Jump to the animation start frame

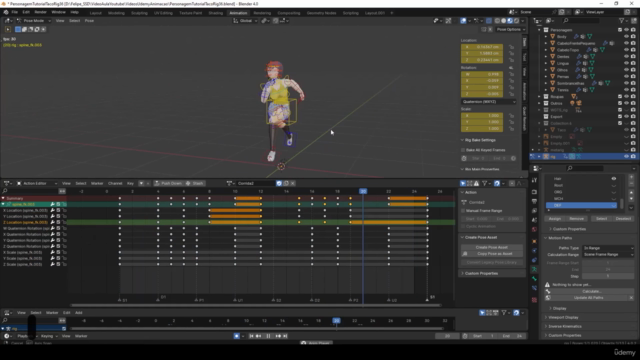click(x=251, y=336)
